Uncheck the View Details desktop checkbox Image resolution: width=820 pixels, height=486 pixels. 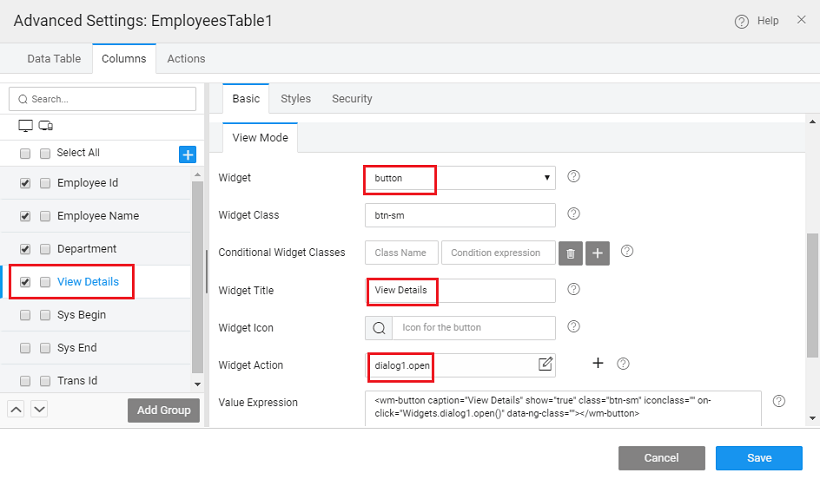pos(25,282)
